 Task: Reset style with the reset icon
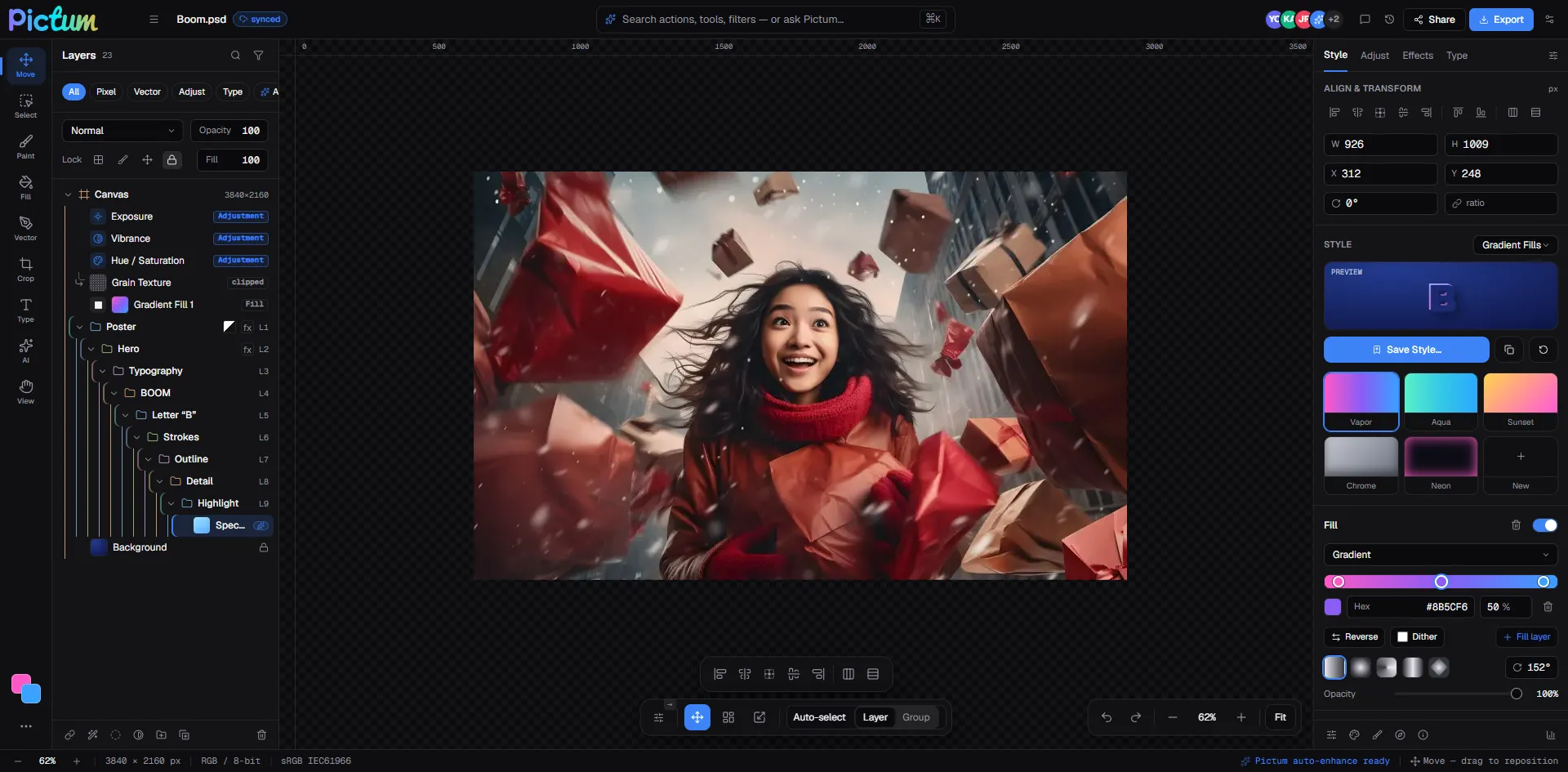(1543, 350)
